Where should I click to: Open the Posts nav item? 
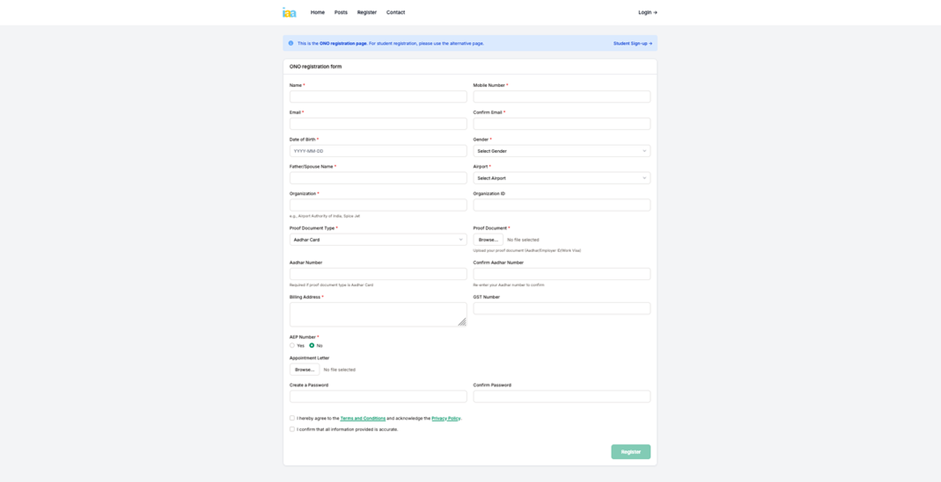click(341, 12)
